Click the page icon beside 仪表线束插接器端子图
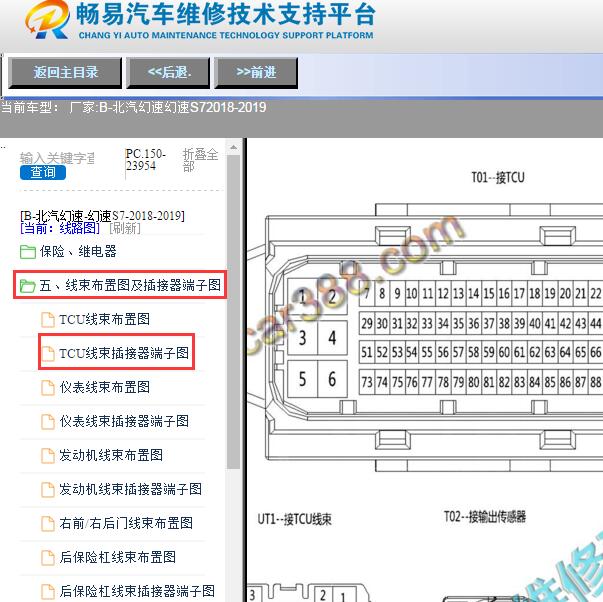Viewport: 603px width, 602px height. pos(48,422)
